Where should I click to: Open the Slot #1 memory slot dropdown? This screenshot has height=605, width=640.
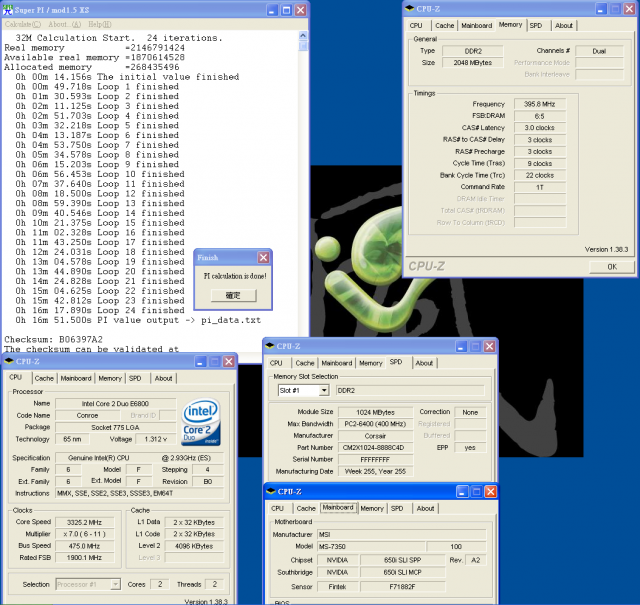tap(324, 391)
